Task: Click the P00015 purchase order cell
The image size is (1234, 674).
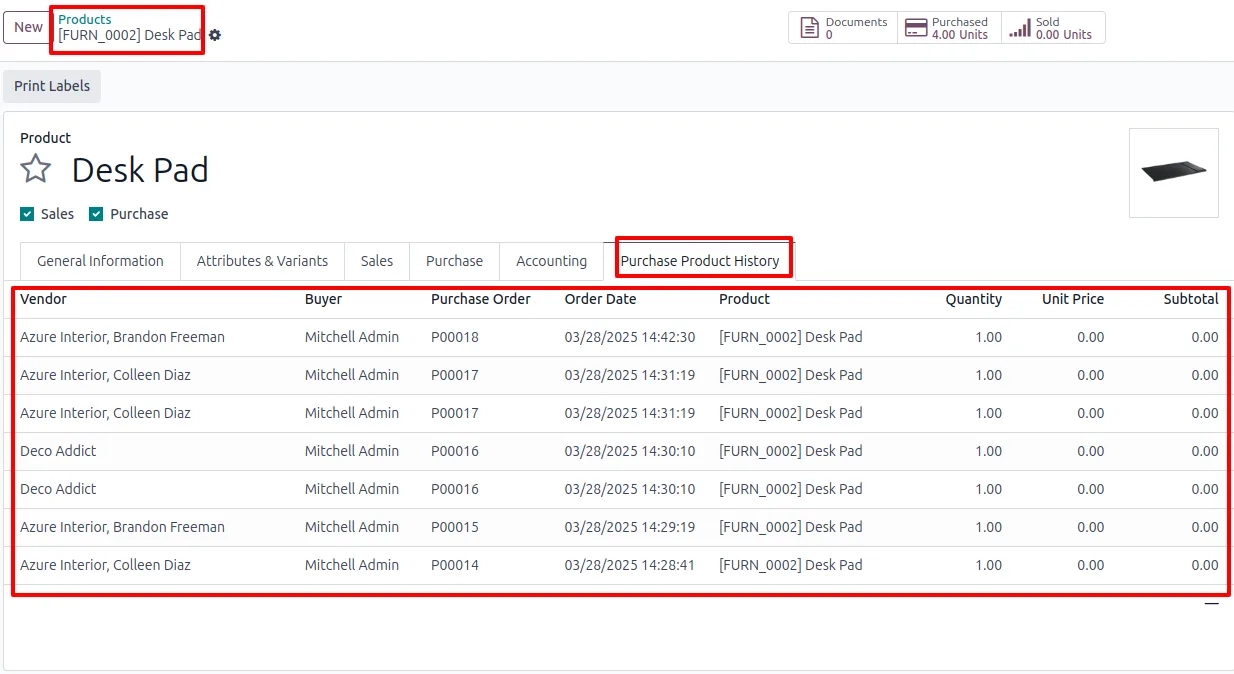Action: pyautogui.click(x=455, y=527)
